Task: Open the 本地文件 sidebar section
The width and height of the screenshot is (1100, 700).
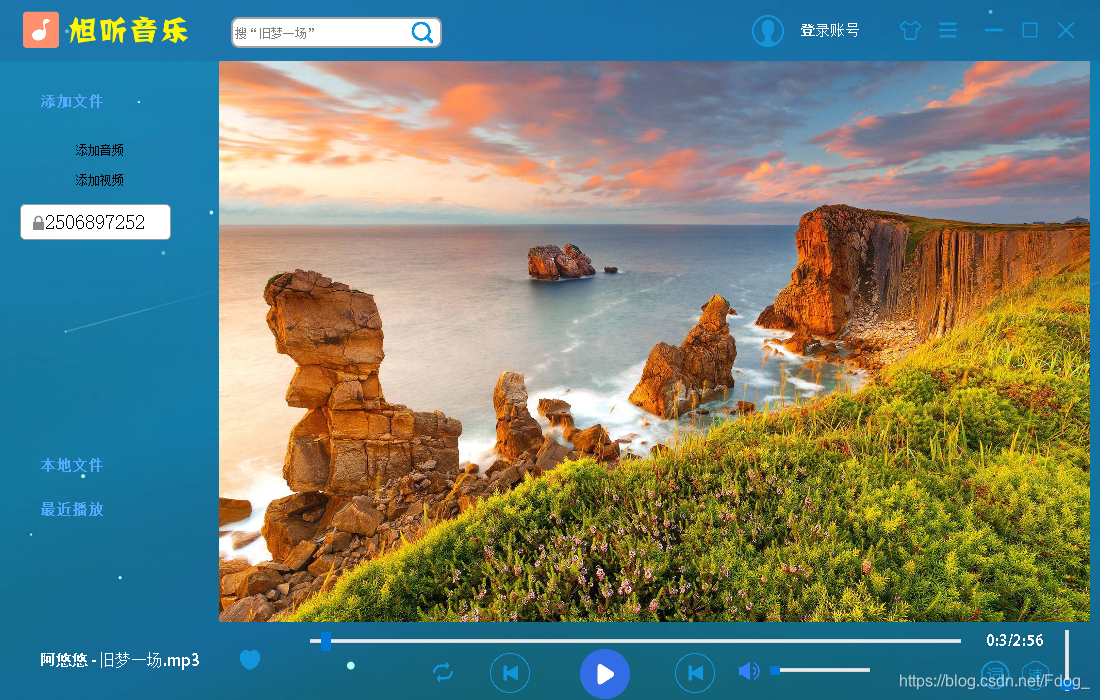Action: [x=72, y=466]
